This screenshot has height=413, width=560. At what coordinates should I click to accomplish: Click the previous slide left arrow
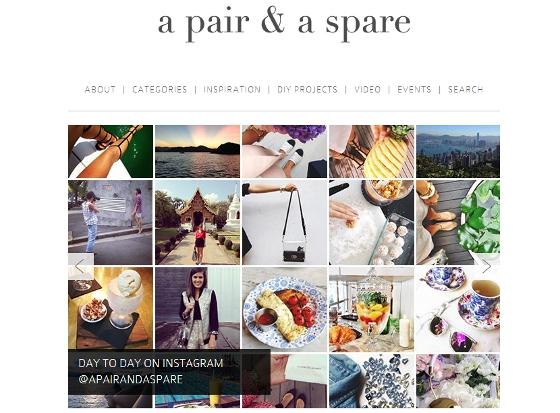coord(81,266)
